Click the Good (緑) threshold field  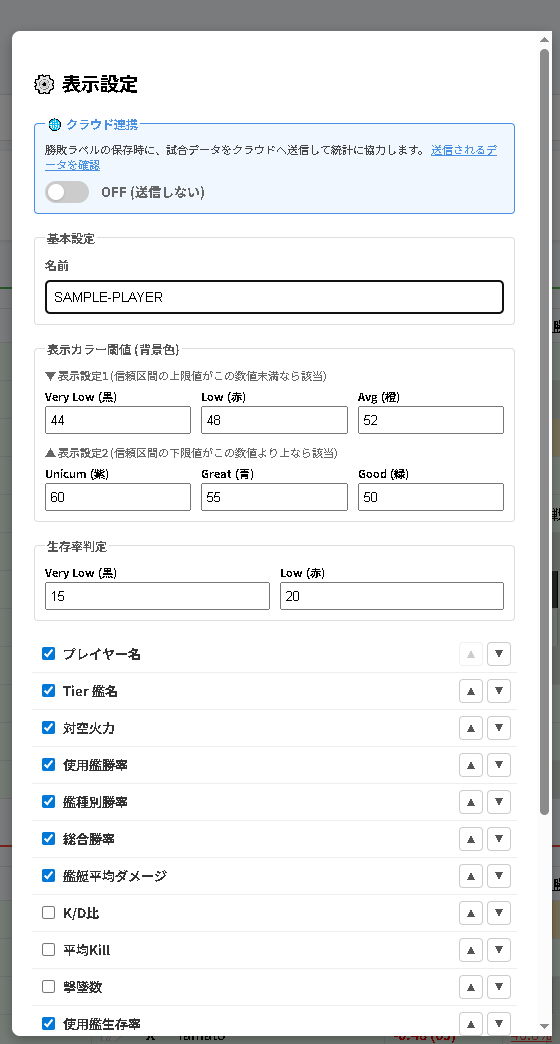click(x=431, y=497)
